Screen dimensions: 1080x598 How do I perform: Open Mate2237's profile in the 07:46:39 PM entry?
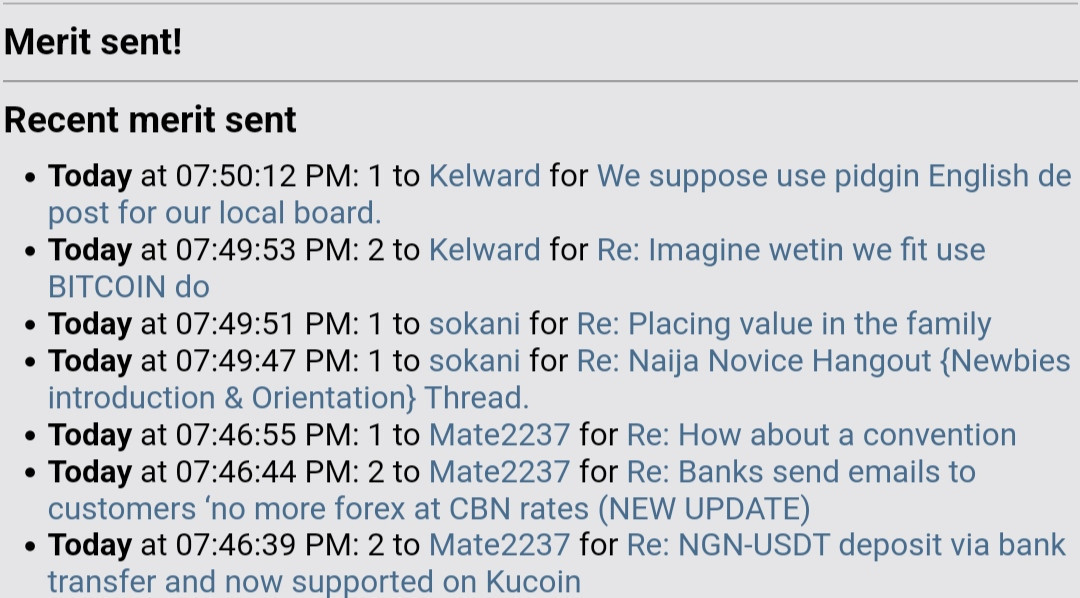pos(499,546)
